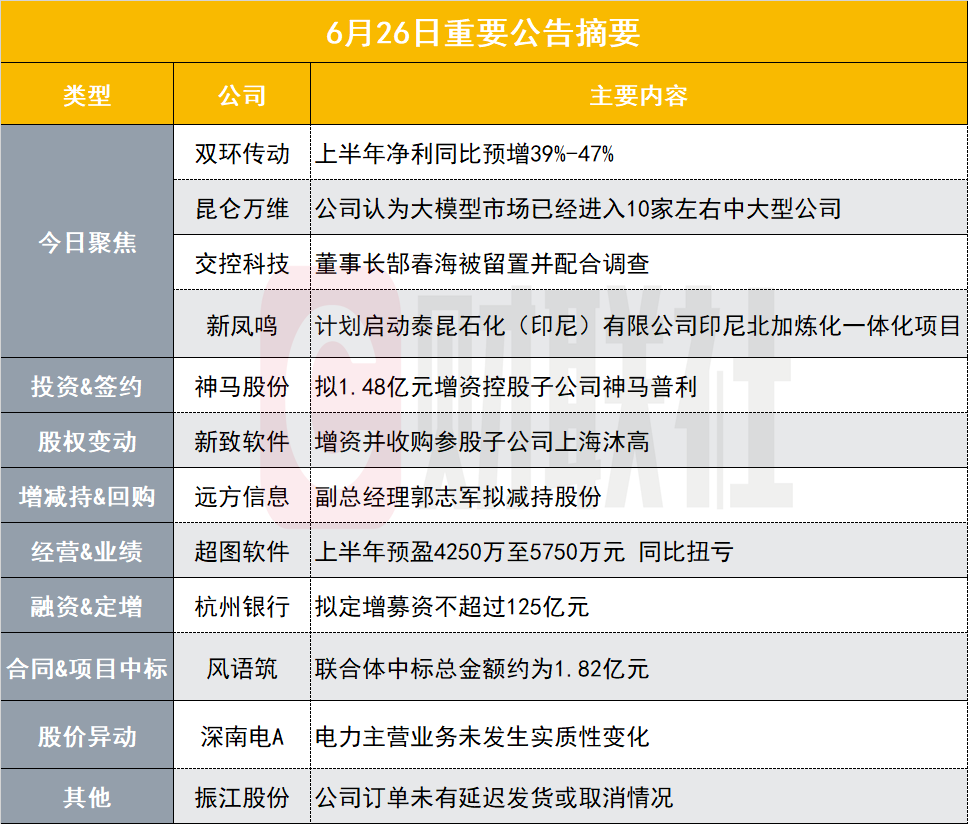Viewport: 968px width, 824px height.
Task: Select company name 振江股份
Action: click(242, 797)
